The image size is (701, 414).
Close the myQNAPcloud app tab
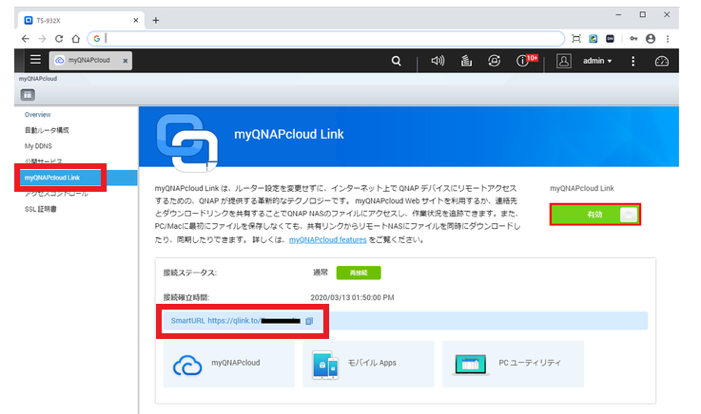tap(125, 61)
